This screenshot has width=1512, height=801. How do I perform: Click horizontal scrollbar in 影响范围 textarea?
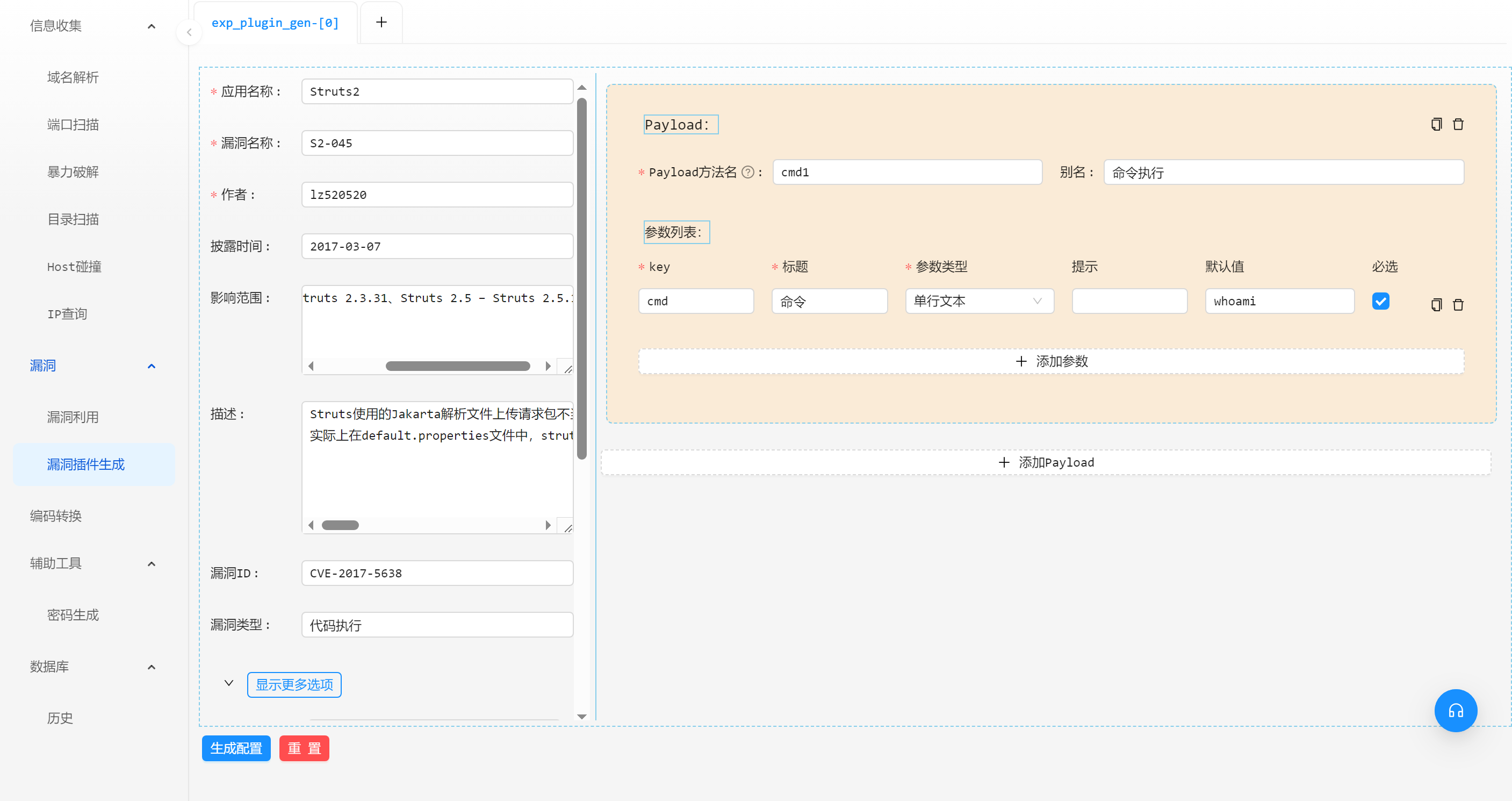tap(457, 366)
